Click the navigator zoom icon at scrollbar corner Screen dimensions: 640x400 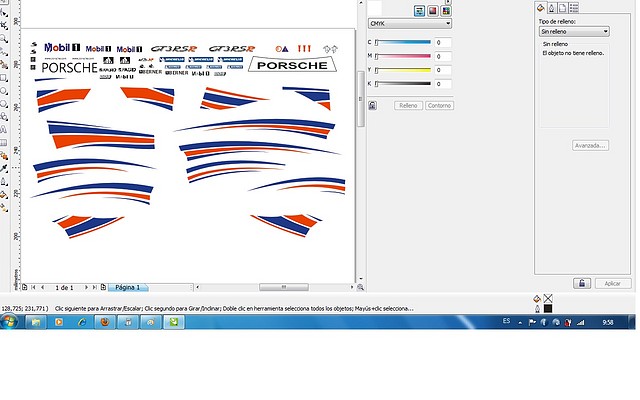coord(360,287)
